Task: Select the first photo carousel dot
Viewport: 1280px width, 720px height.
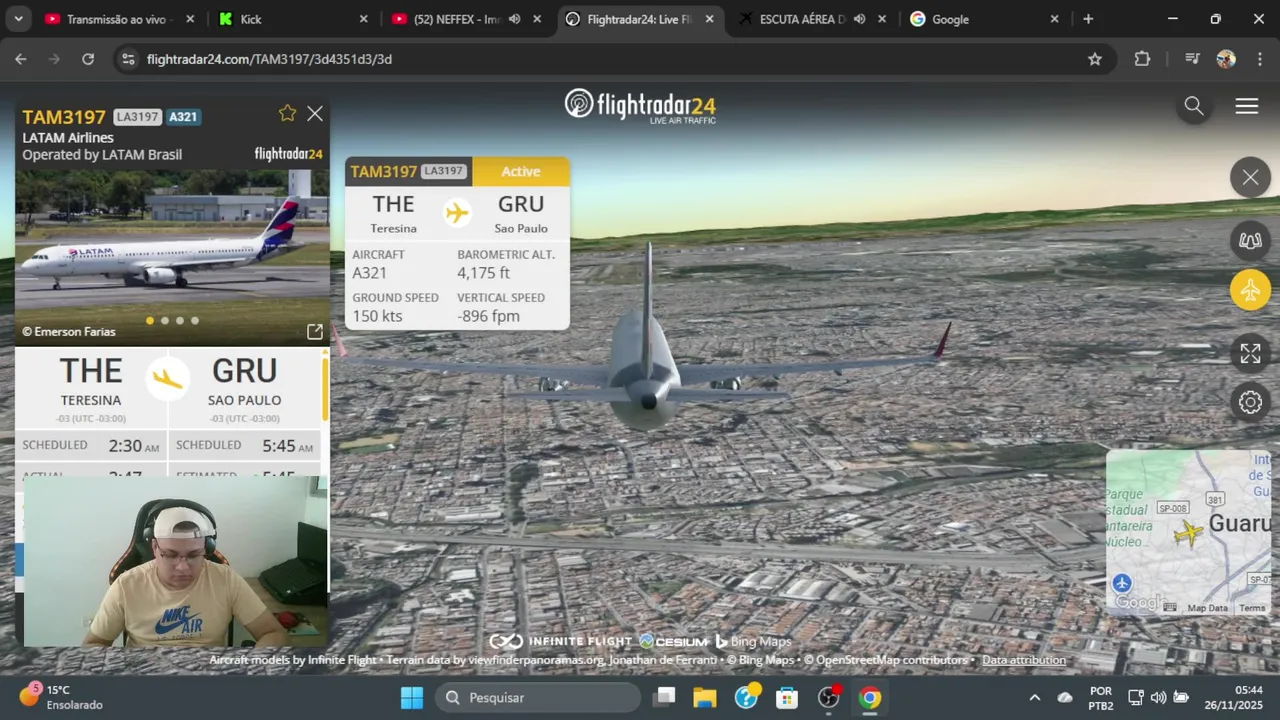Action: click(x=150, y=321)
